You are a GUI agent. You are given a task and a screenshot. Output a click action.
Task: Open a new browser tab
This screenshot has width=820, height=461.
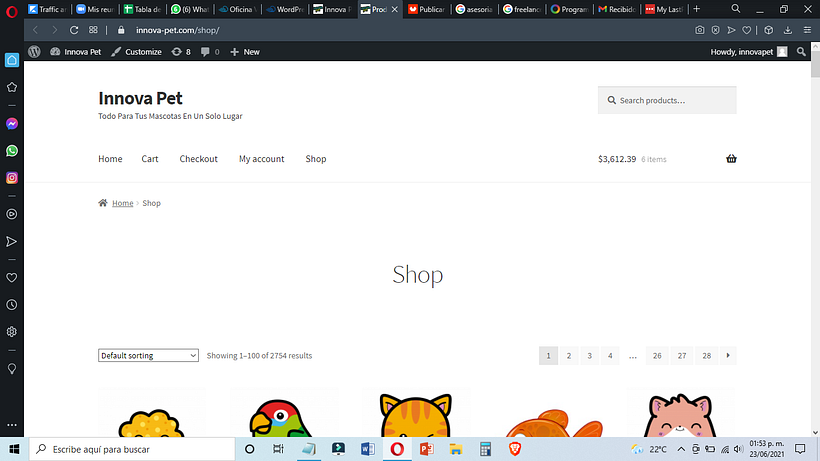click(x=697, y=9)
